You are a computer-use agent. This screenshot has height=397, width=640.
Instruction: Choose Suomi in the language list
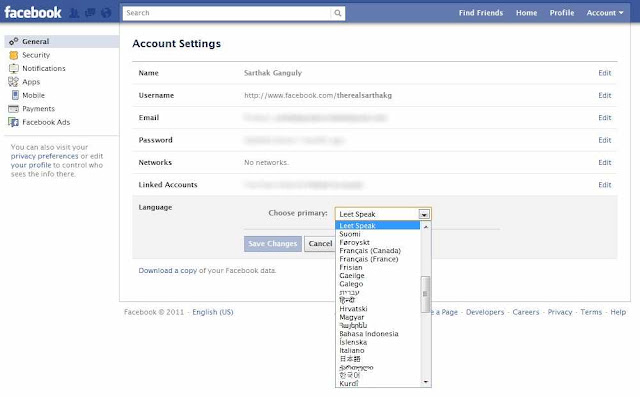(x=378, y=234)
